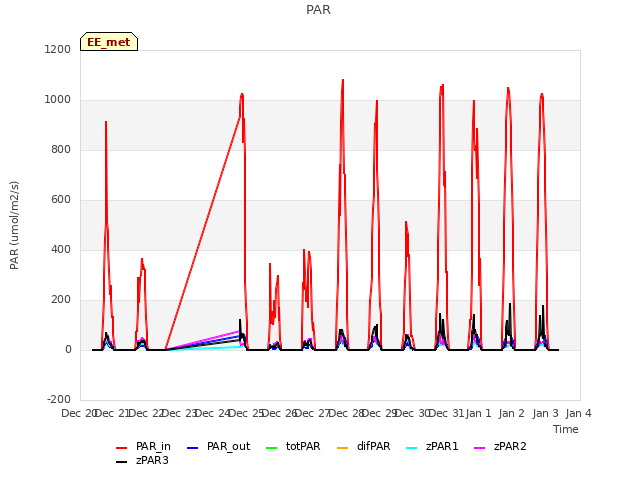This screenshot has width=640, height=480.
Task: Click the zPAR3 legend label
Action: [152, 460]
